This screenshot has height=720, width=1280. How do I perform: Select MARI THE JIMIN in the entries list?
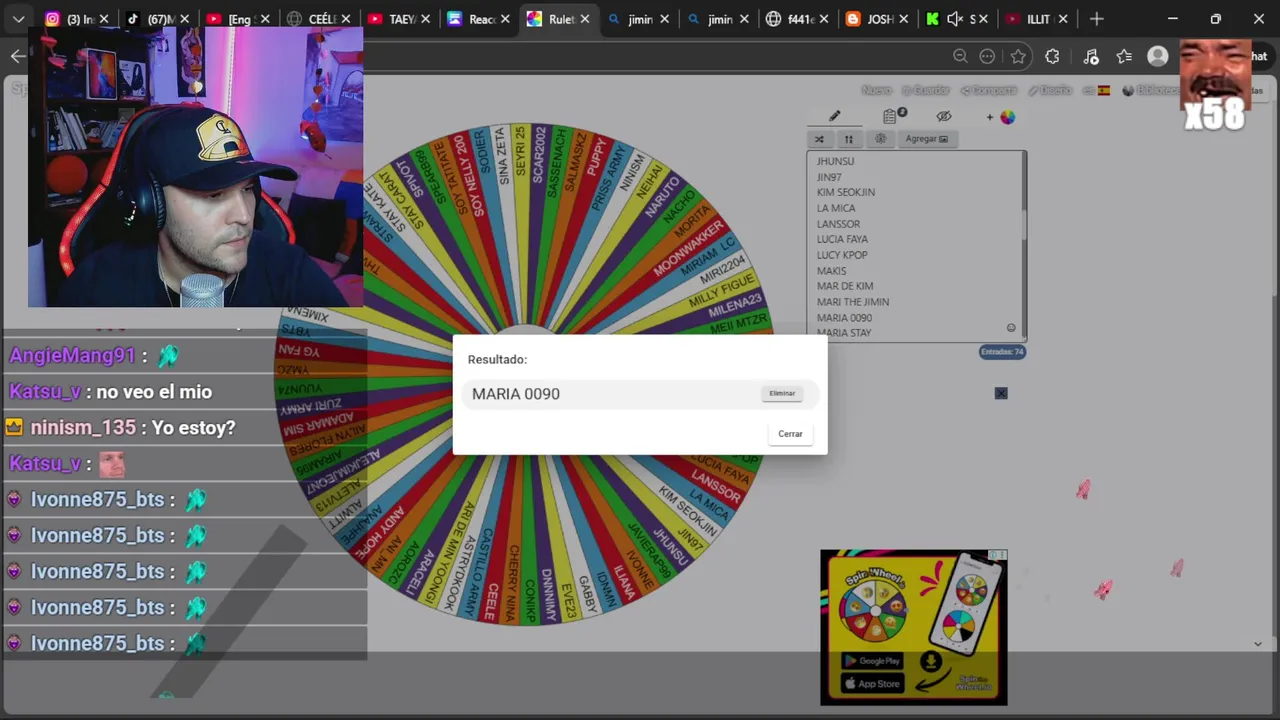(853, 302)
